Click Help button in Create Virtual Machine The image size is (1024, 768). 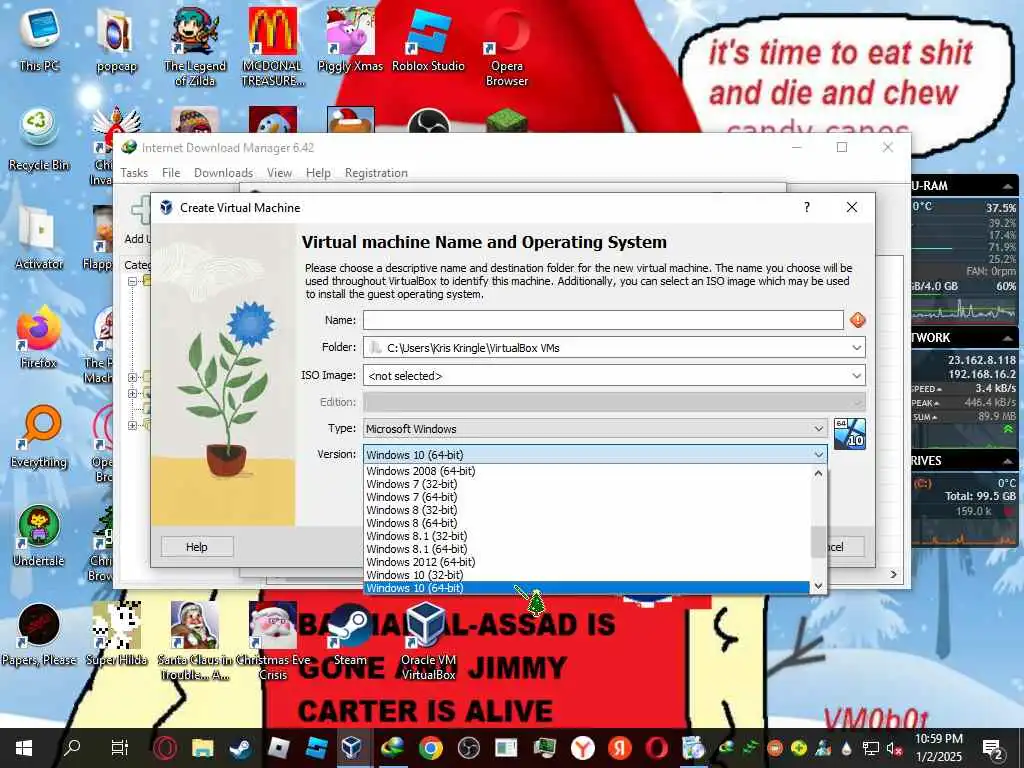197,547
